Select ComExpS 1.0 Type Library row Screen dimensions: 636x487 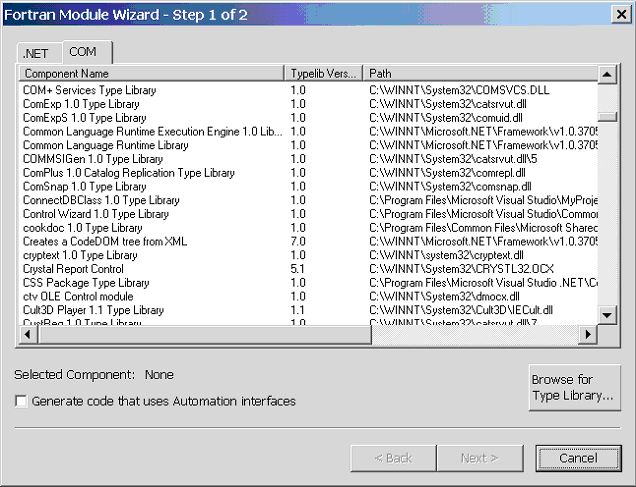click(x=308, y=118)
